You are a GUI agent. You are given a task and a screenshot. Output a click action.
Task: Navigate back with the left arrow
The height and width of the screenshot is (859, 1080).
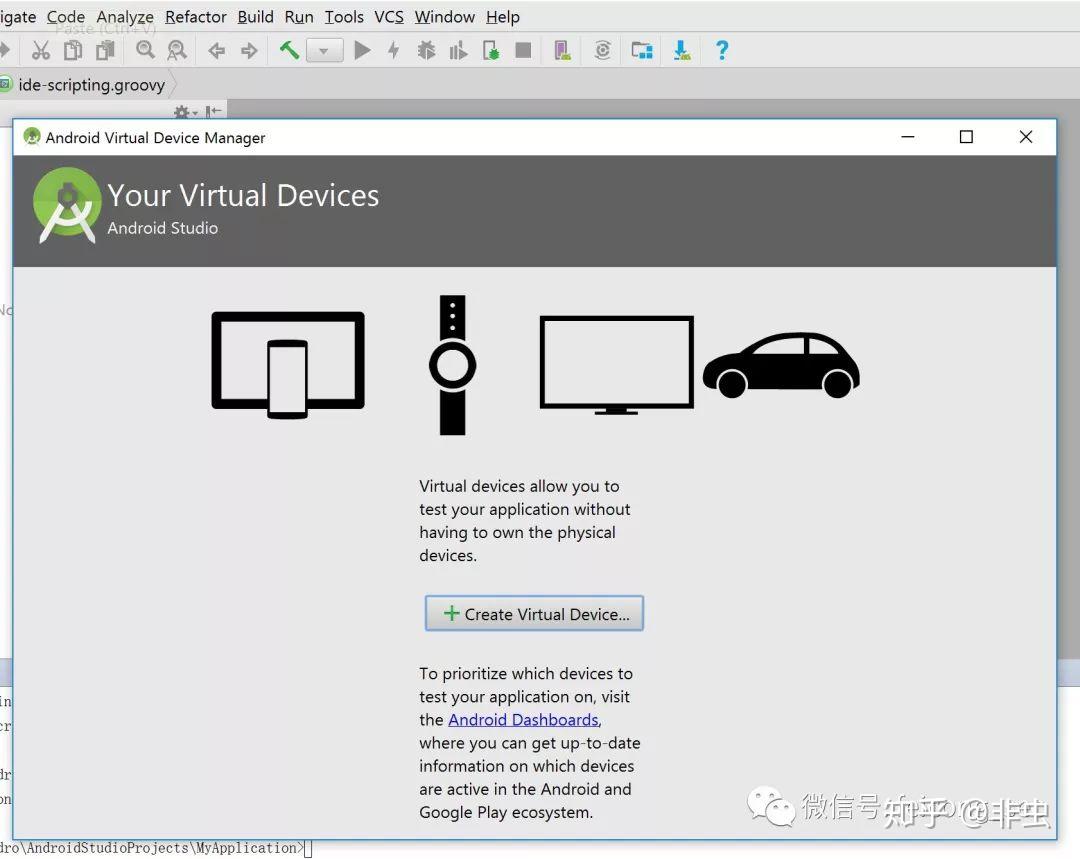point(217,50)
